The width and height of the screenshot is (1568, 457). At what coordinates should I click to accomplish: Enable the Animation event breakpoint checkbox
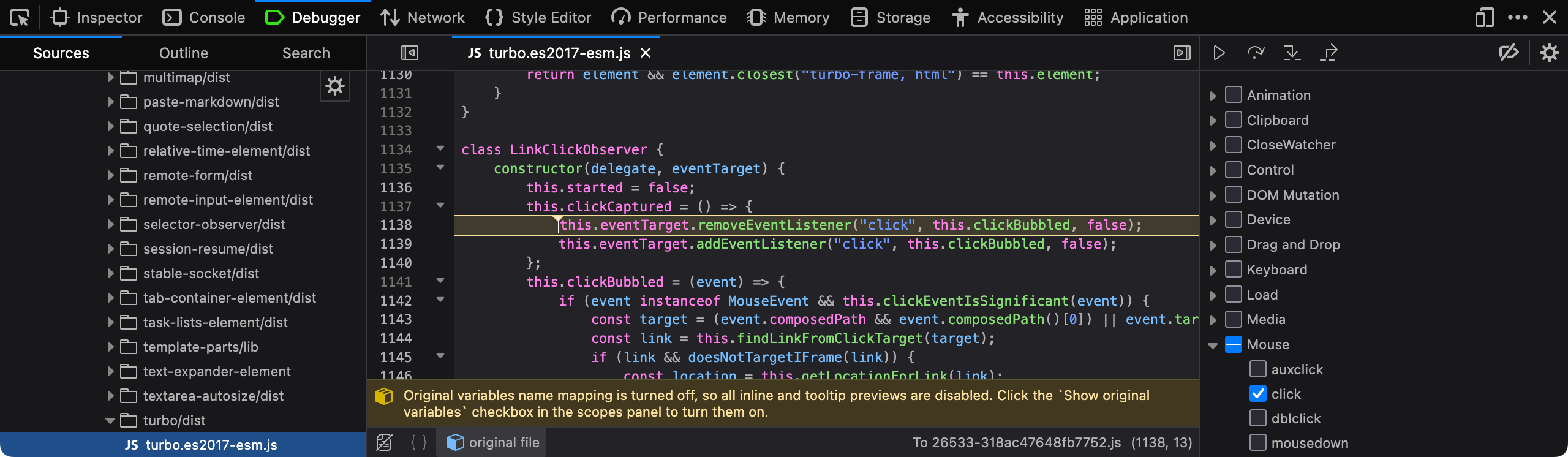point(1233,95)
